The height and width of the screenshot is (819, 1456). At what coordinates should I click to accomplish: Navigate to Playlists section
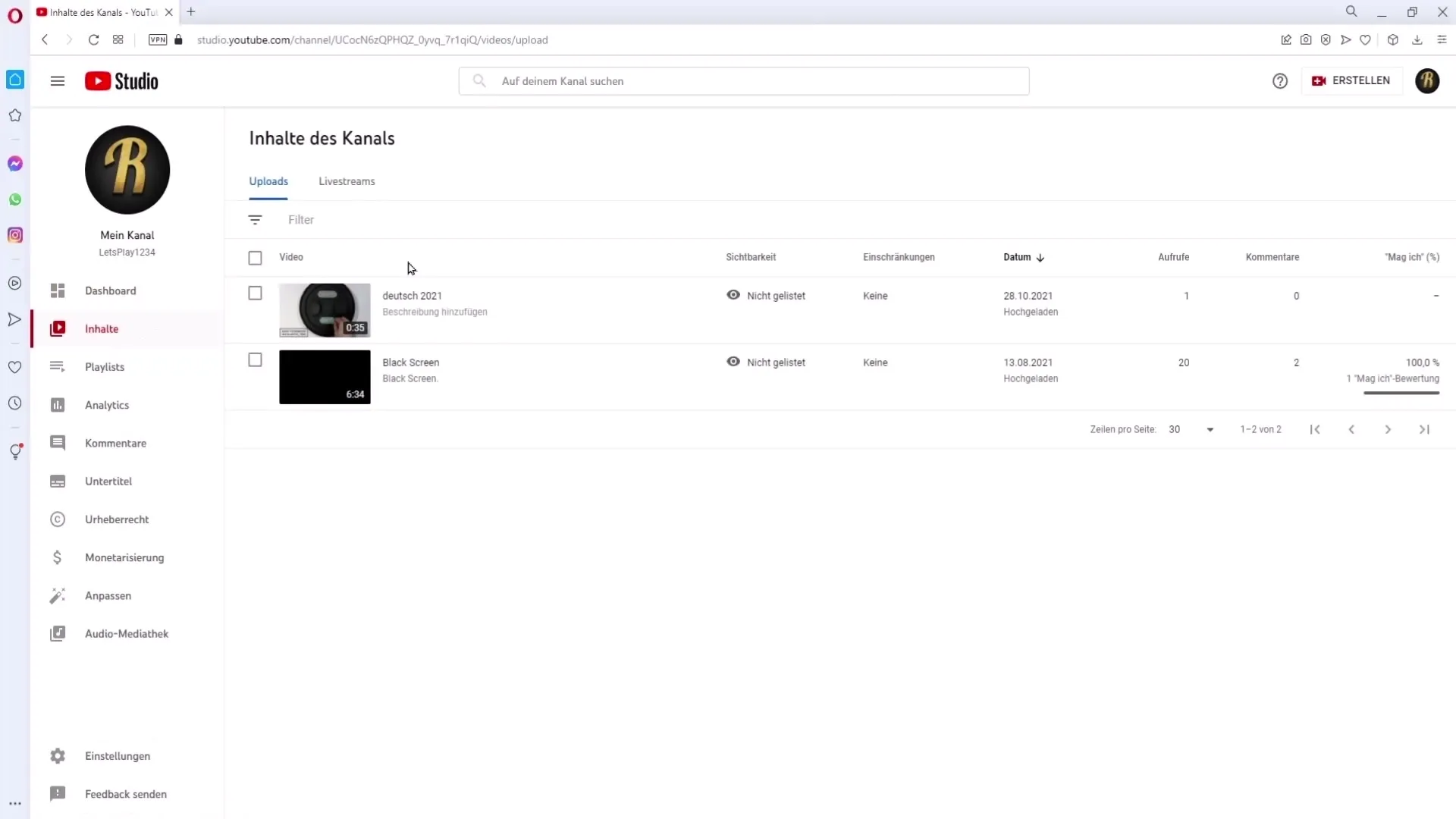[x=105, y=367]
